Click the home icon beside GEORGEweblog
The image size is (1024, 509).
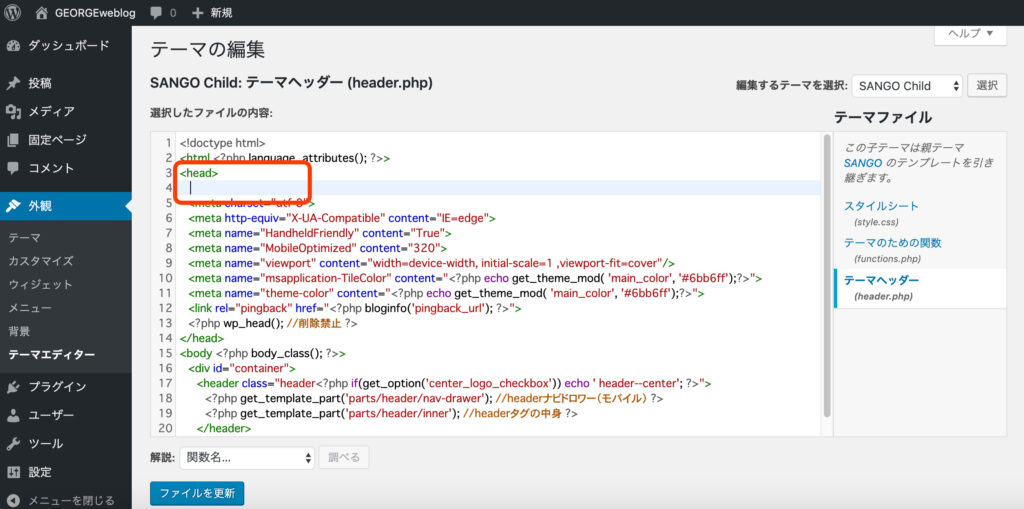[42, 12]
